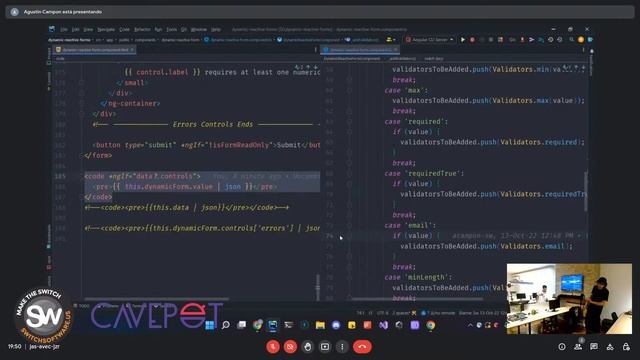
Task: Click the Git rollback icon
Action: pos(560,40)
